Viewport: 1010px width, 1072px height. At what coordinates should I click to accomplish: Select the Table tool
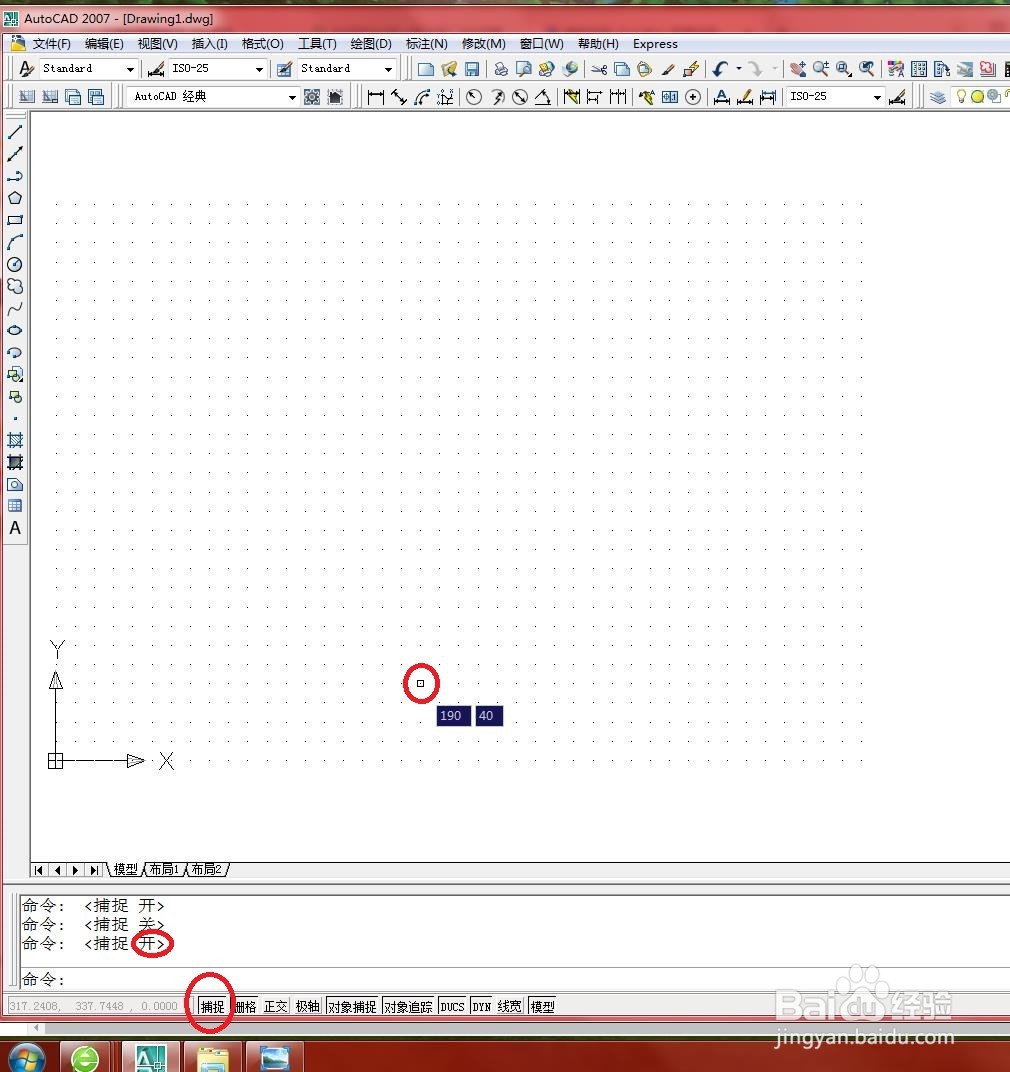point(15,506)
